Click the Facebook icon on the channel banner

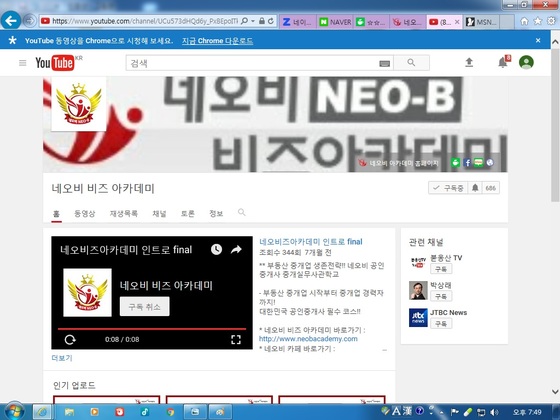click(x=467, y=162)
